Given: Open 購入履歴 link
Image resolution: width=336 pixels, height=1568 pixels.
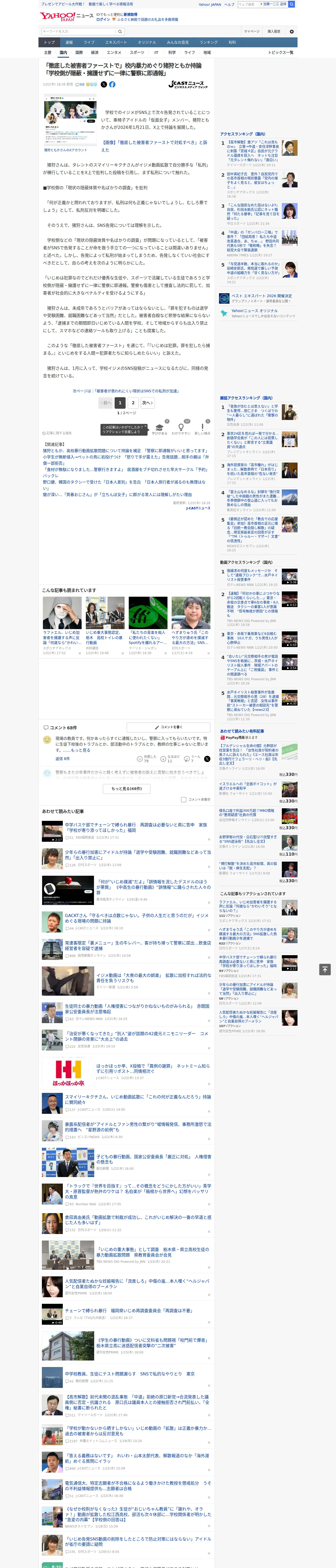Looking at the screenshot, I should tap(274, 32).
